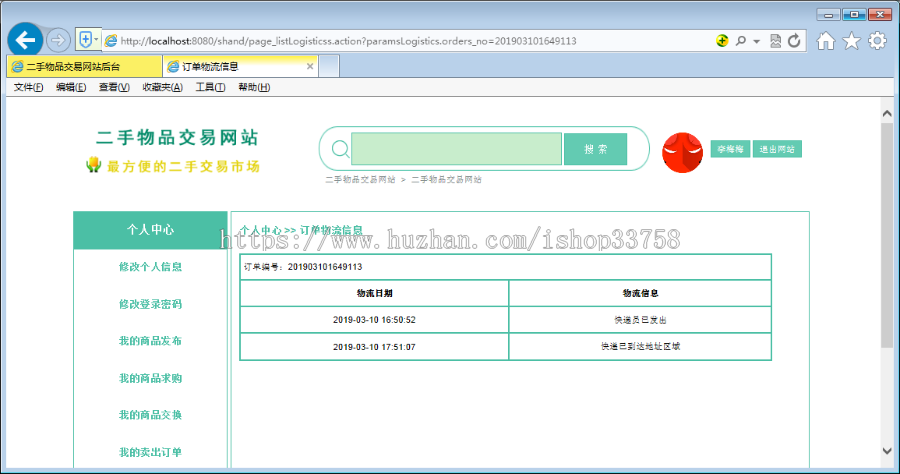Open the browser settings gear icon
This screenshot has width=900, height=474.
click(877, 41)
